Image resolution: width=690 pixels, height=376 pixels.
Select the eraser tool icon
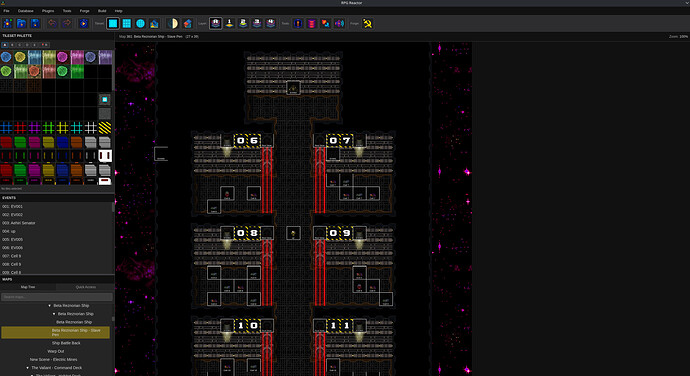tap(187, 23)
